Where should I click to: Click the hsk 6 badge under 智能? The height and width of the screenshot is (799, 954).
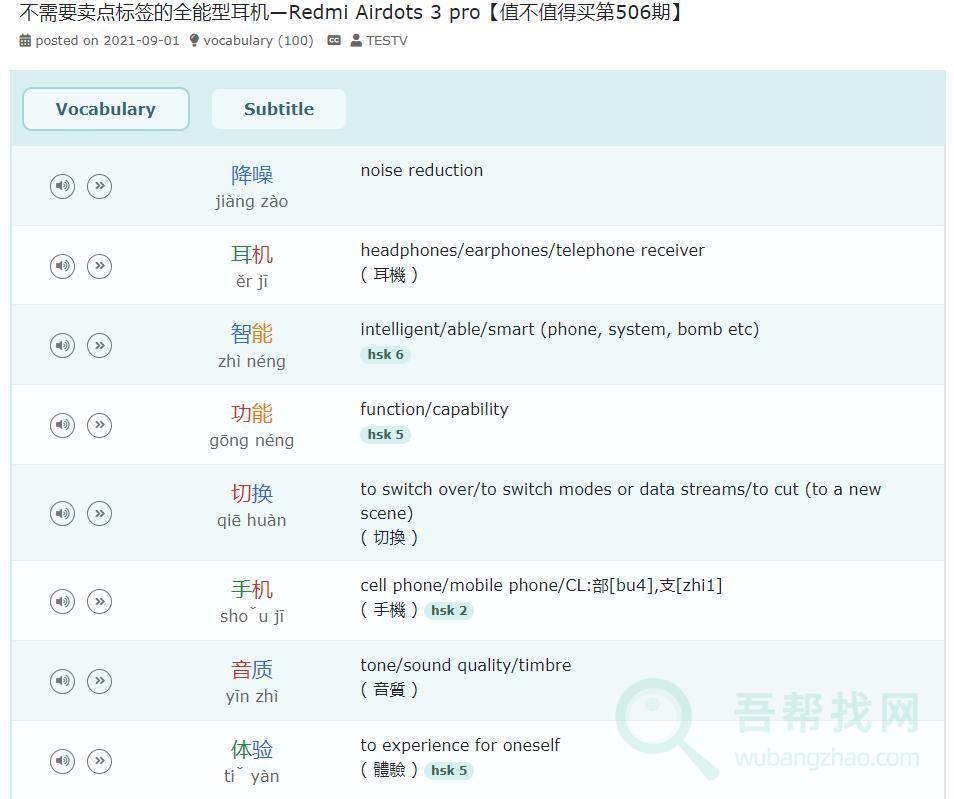coord(386,354)
